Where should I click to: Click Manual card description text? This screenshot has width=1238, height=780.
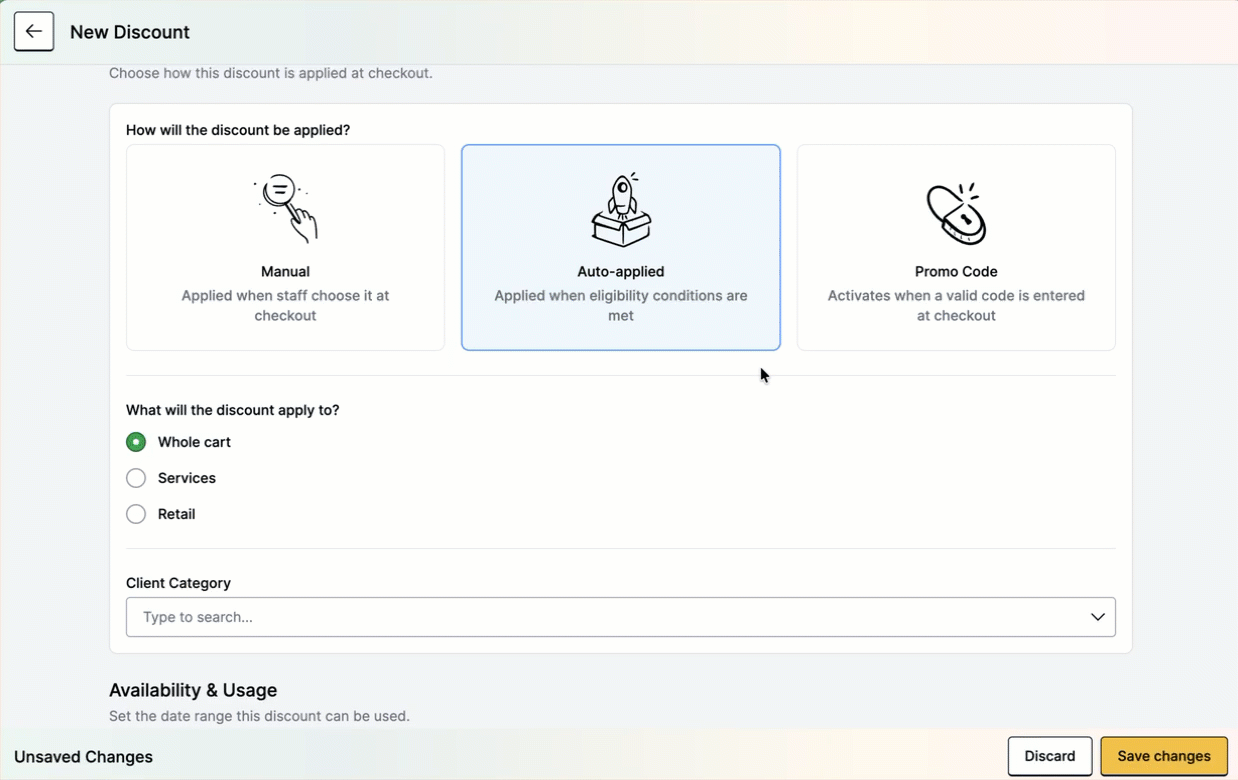point(285,305)
